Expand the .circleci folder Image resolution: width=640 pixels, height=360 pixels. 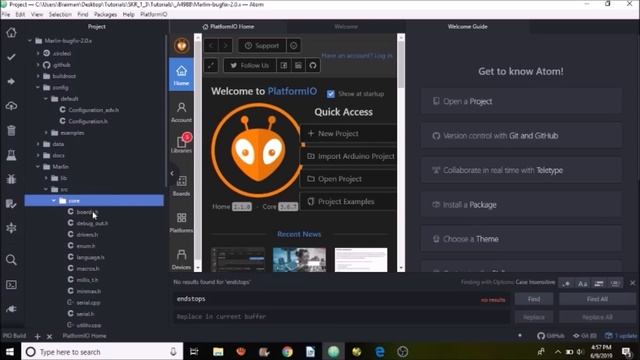click(38, 53)
